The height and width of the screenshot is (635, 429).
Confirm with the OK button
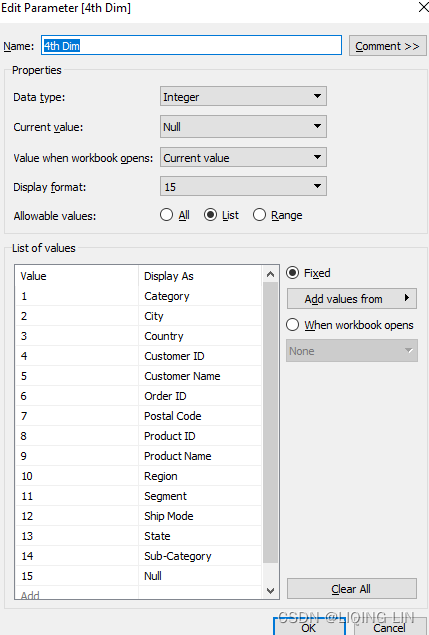pyautogui.click(x=309, y=627)
